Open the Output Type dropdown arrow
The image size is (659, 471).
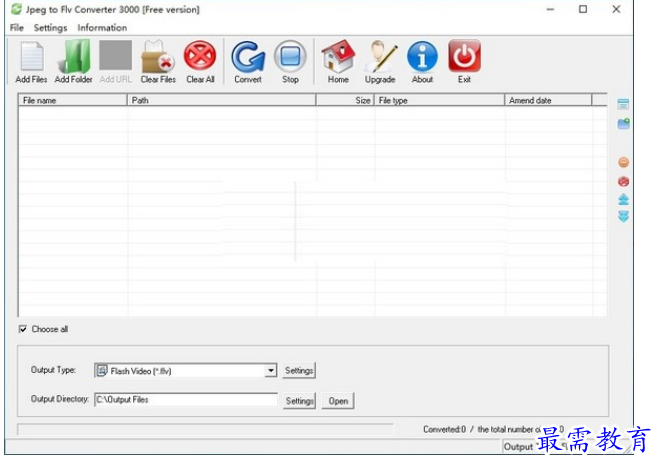tap(271, 371)
